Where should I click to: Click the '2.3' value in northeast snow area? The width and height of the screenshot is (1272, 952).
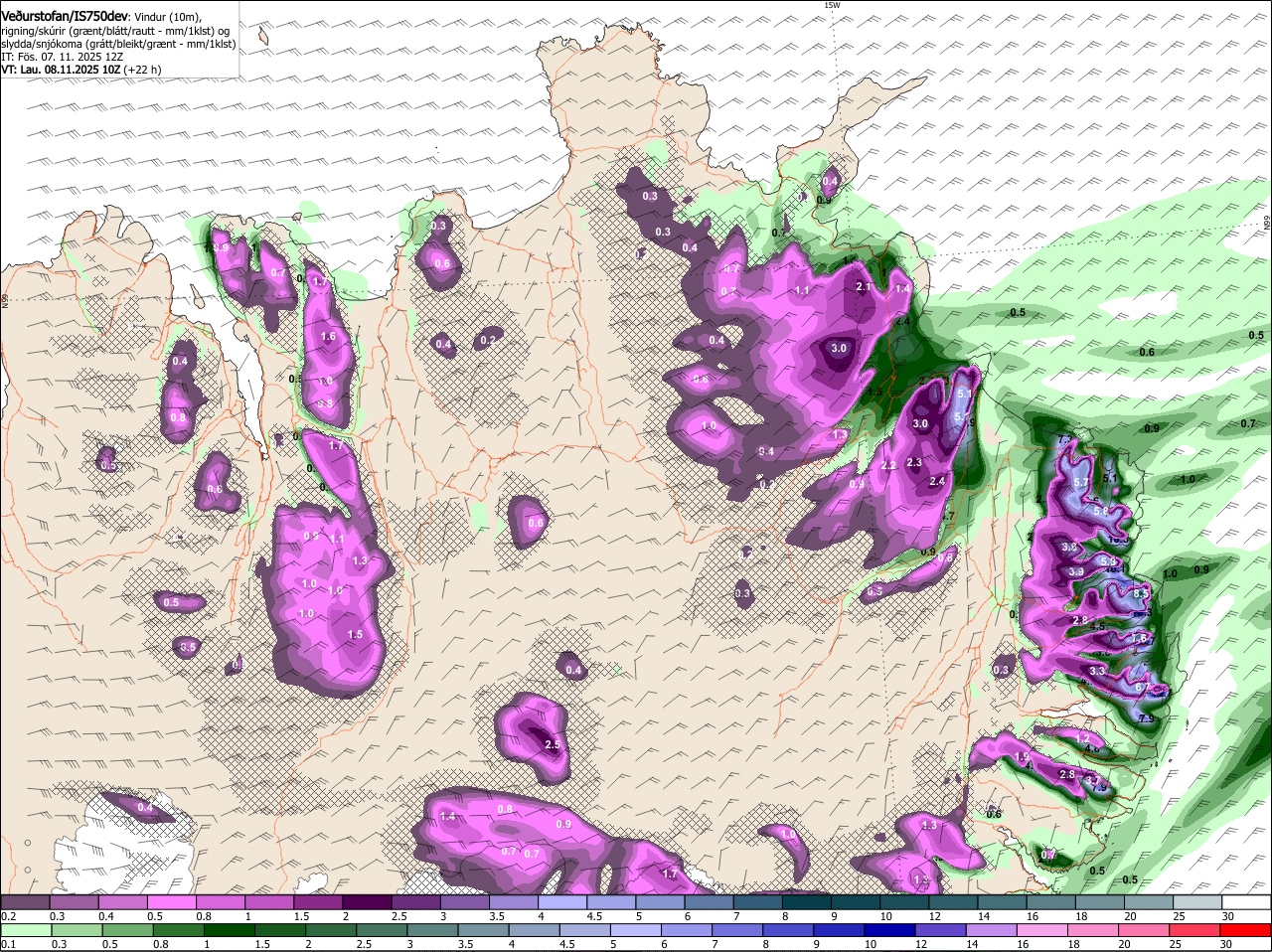point(914,462)
